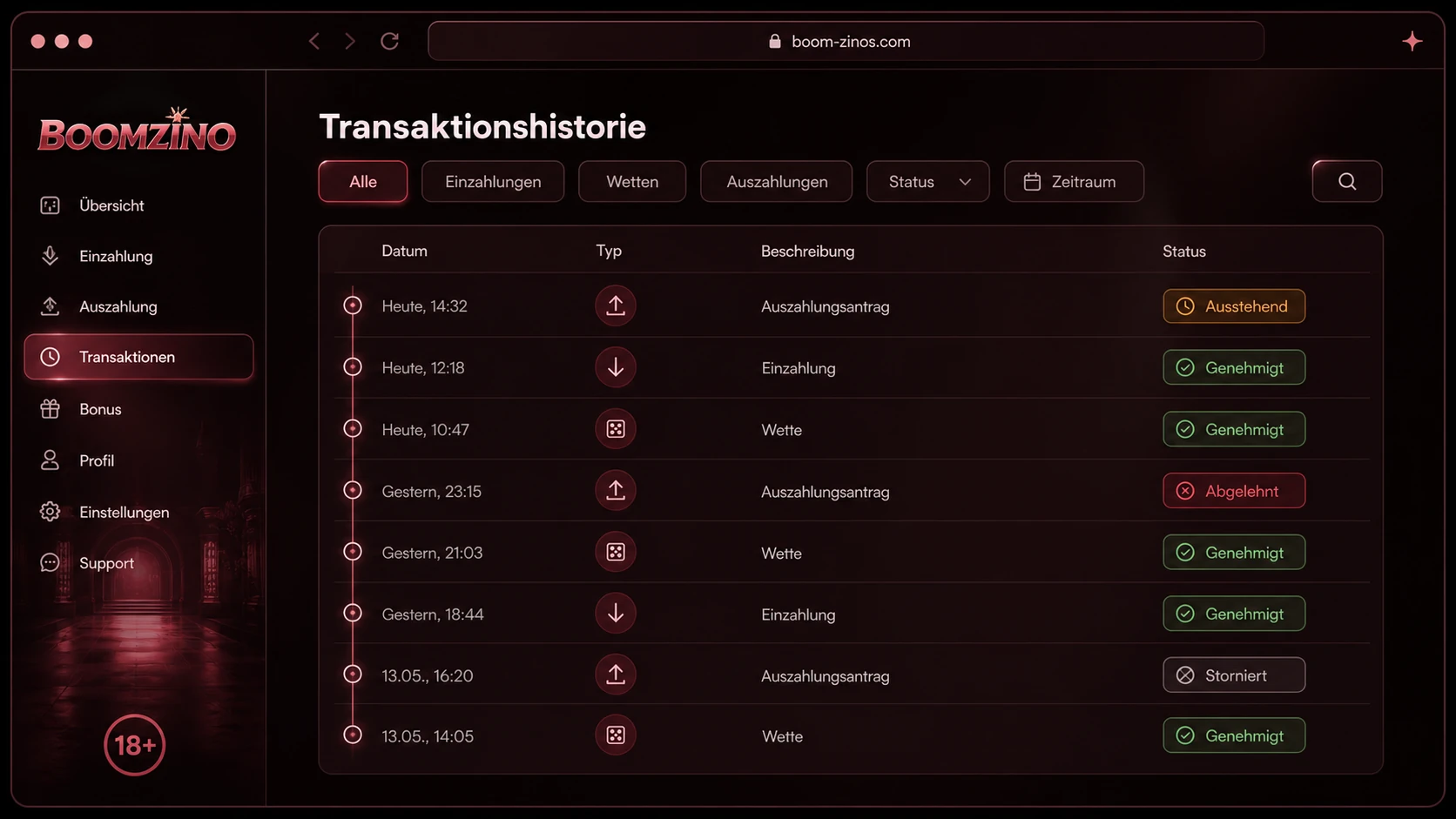This screenshot has width=1456, height=819.
Task: Open Transaktionen in the sidebar
Action: (138, 357)
